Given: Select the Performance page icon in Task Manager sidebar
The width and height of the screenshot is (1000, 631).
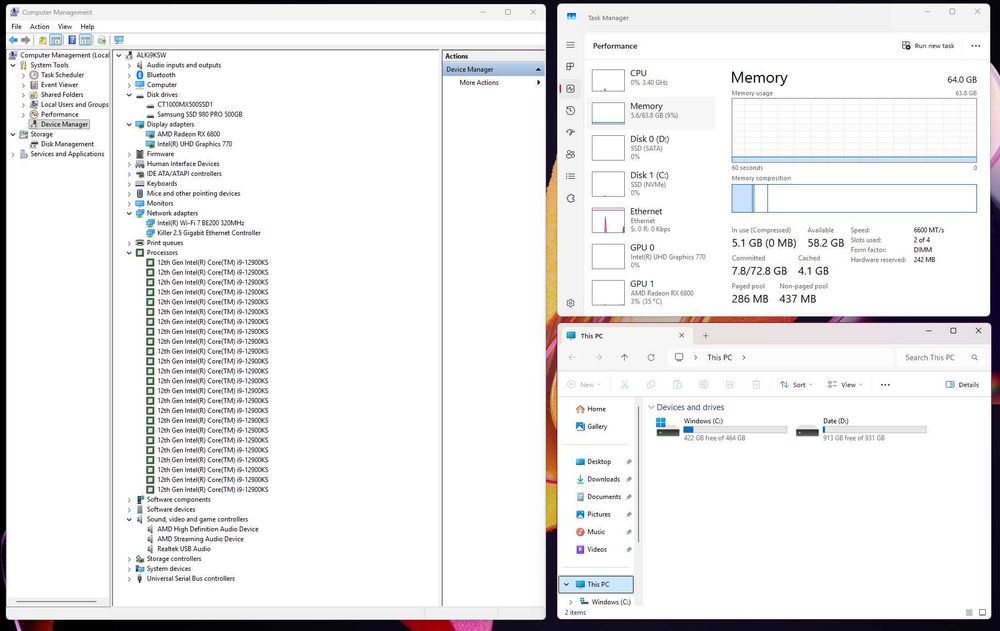Looking at the screenshot, I should 571,89.
